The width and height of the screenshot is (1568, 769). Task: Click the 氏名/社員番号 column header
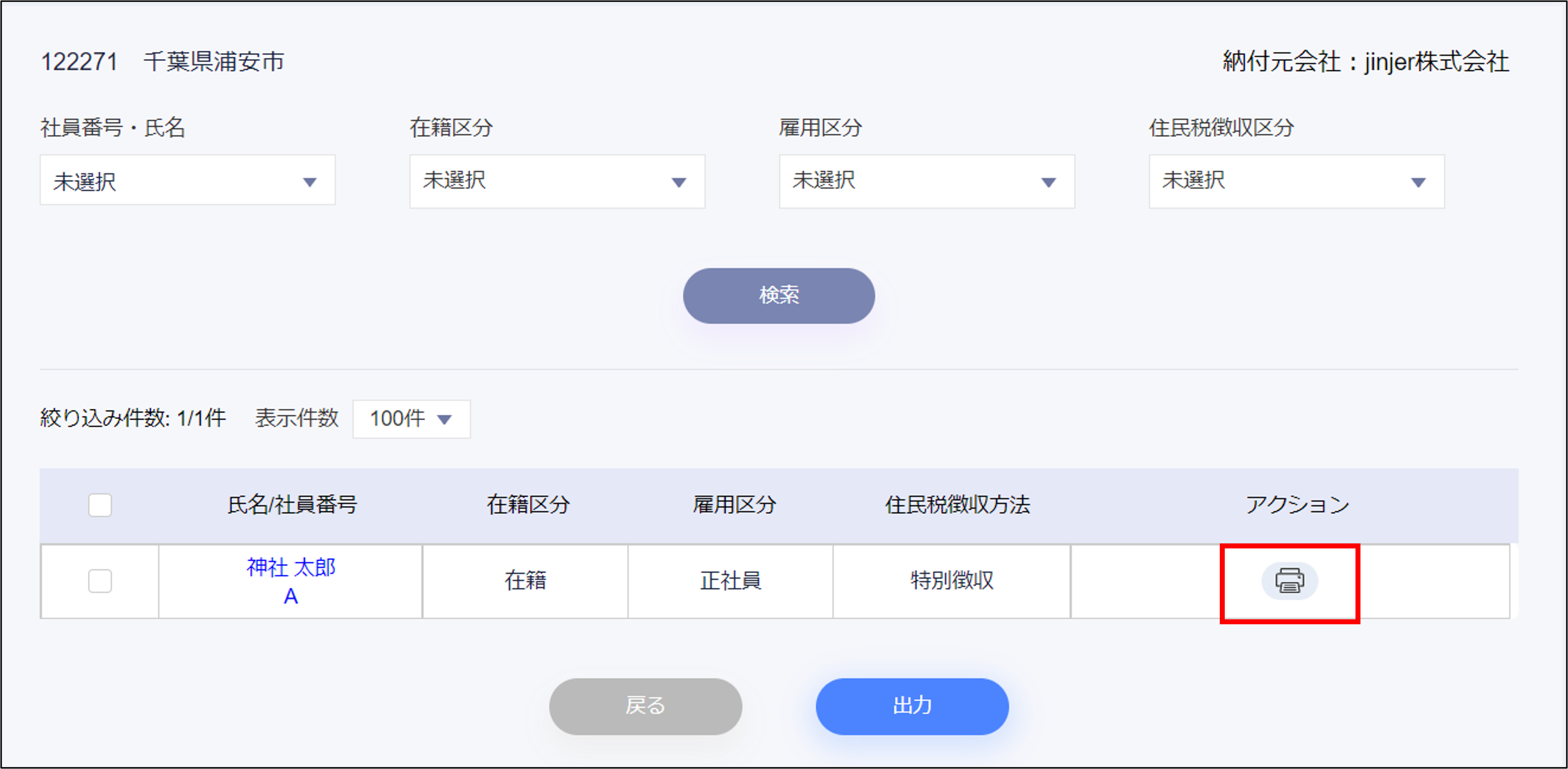point(291,505)
